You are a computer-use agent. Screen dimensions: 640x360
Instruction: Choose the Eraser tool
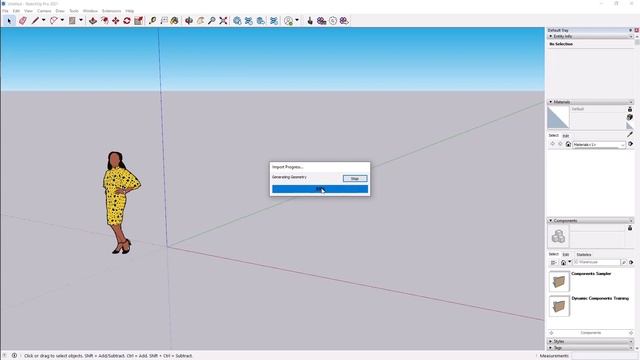point(23,20)
